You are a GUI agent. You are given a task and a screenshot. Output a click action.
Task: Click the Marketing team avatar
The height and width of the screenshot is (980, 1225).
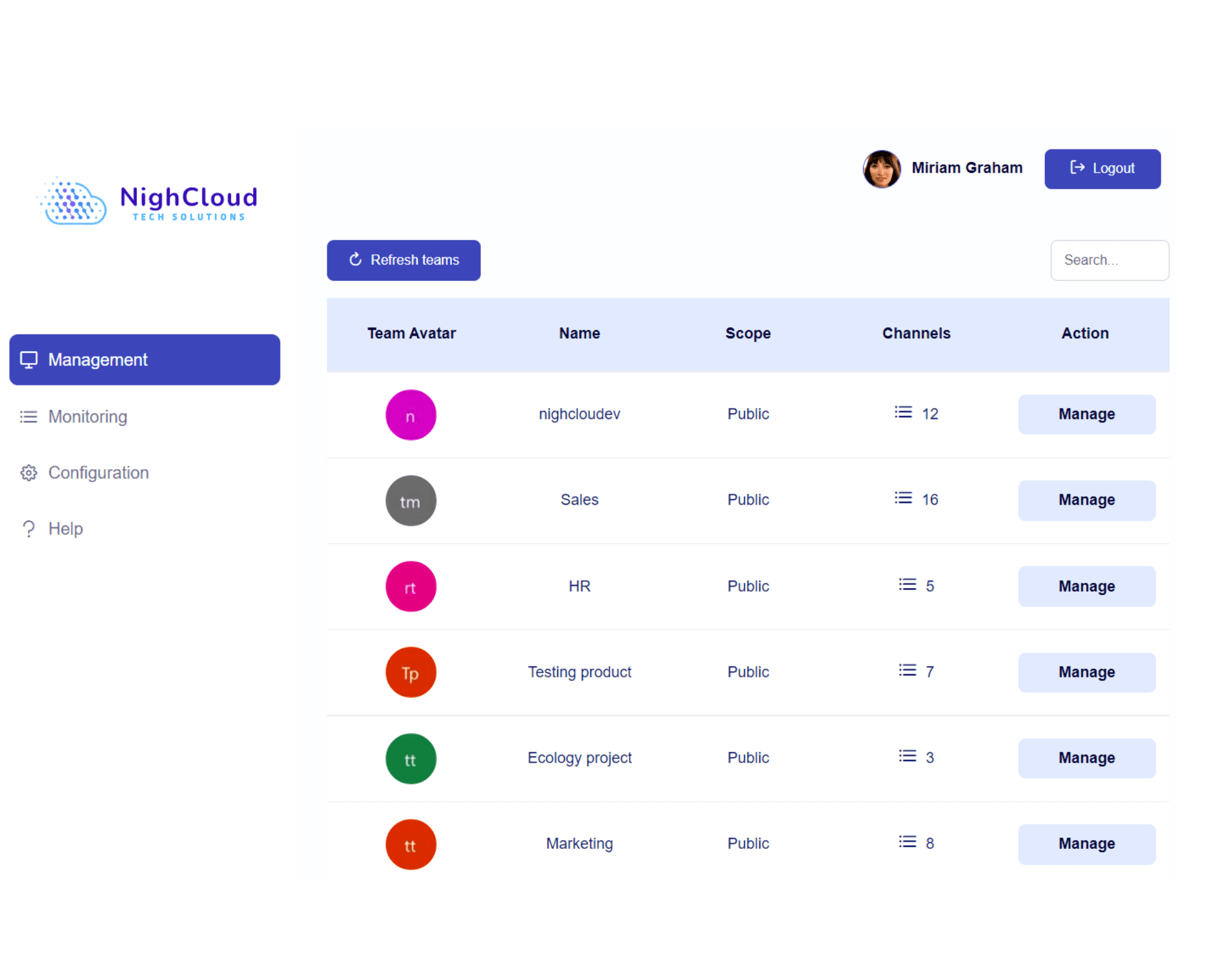pos(410,845)
